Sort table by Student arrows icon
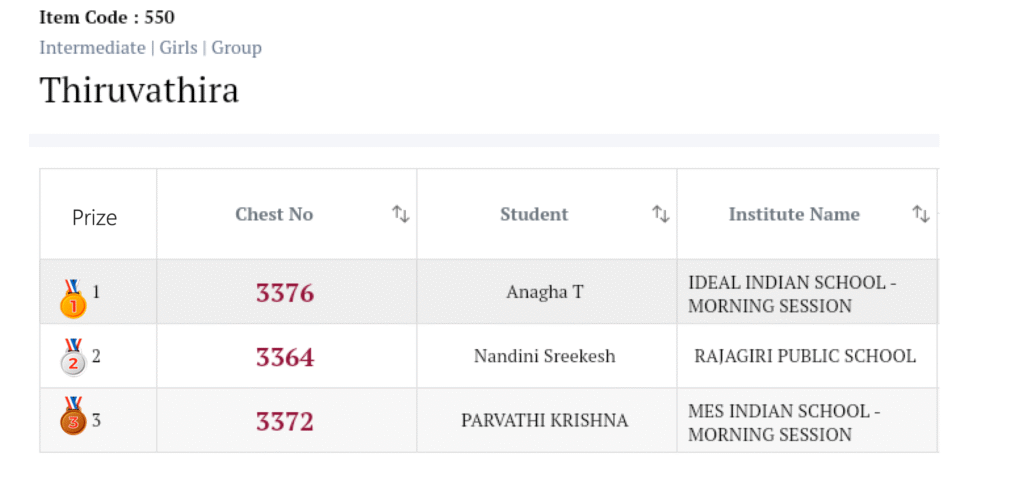The width and height of the screenshot is (1024, 489). click(x=660, y=214)
